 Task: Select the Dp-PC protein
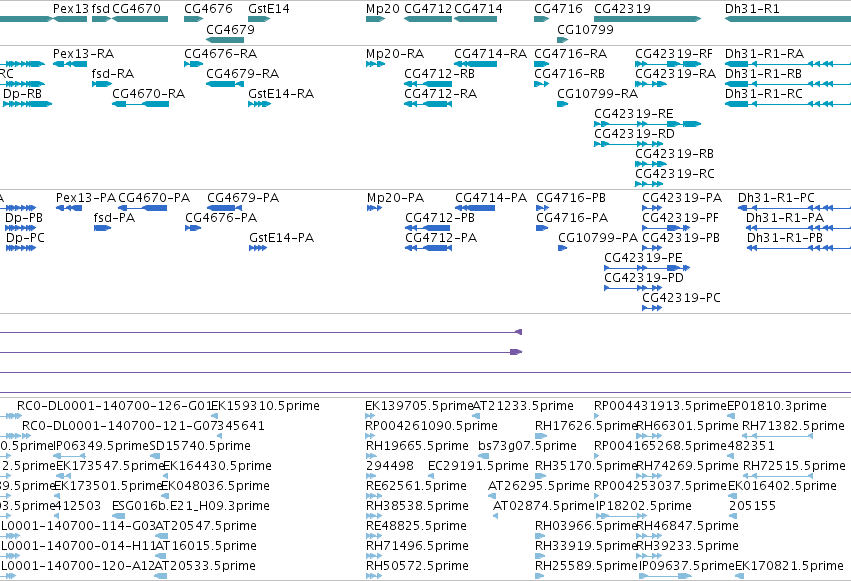pos(21,248)
